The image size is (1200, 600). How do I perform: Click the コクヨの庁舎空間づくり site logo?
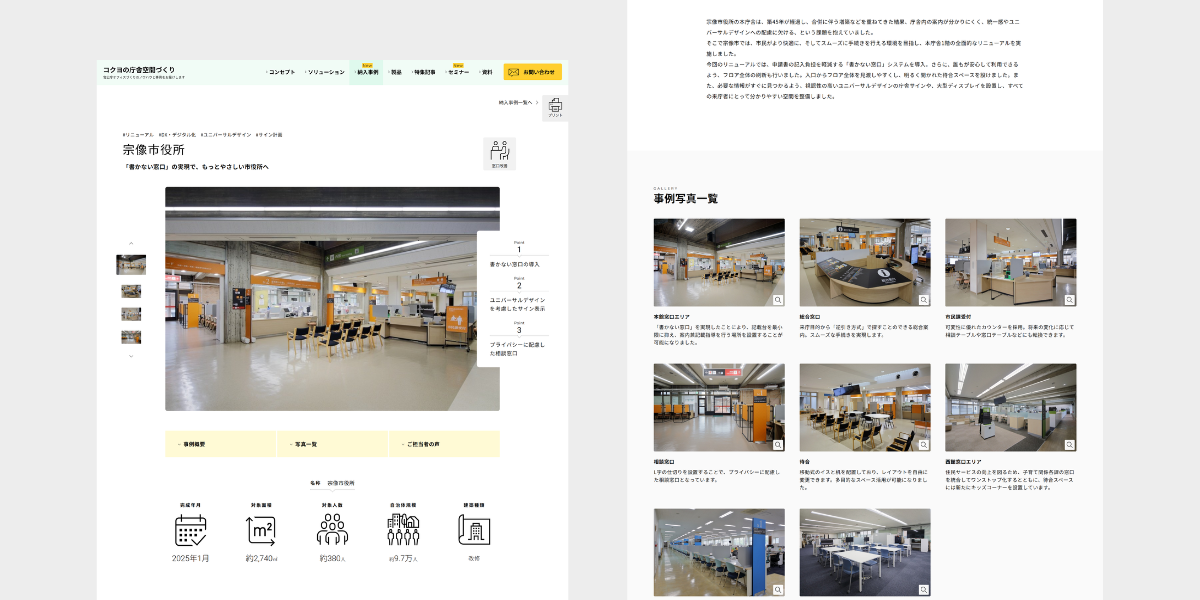(x=144, y=70)
